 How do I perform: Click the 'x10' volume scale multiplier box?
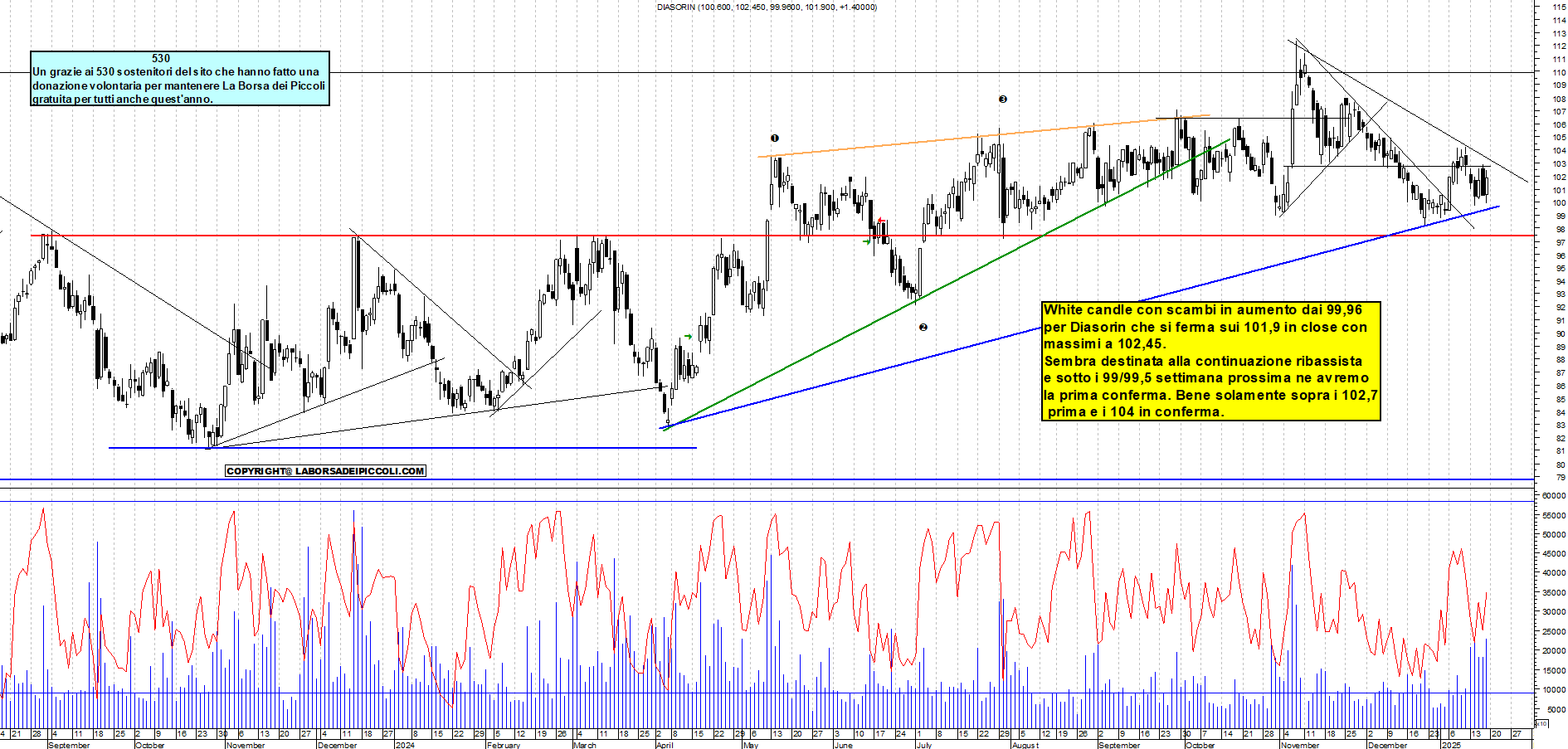pyautogui.click(x=1541, y=723)
